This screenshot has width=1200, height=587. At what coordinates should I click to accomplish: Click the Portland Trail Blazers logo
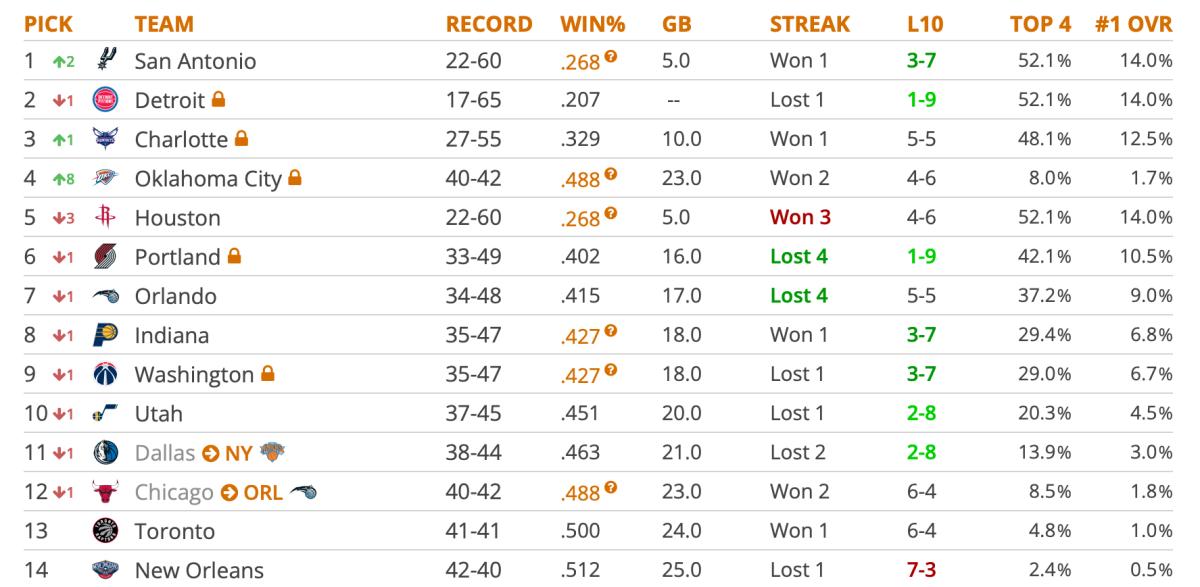coord(104,257)
